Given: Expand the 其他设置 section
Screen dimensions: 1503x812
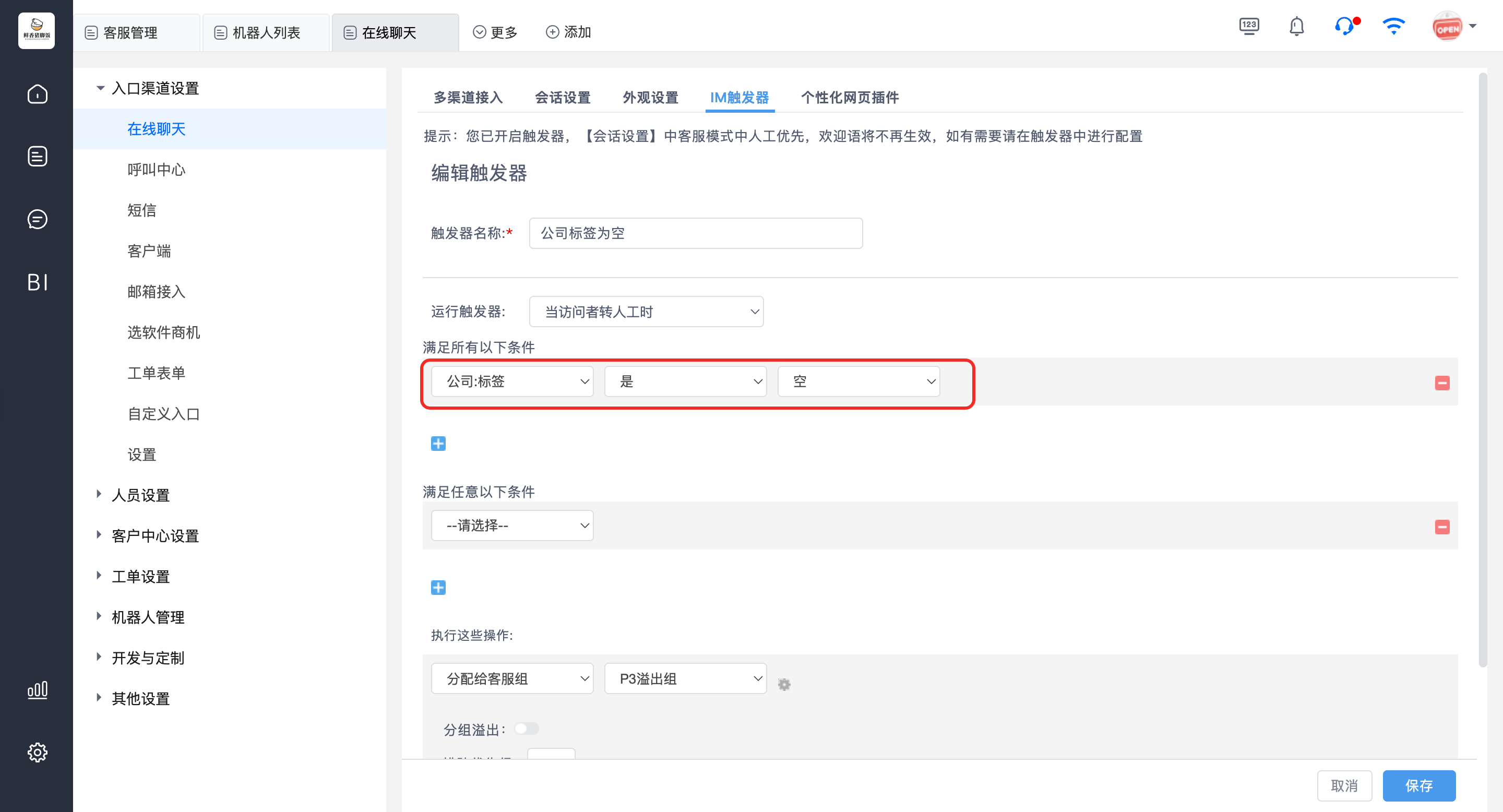Looking at the screenshot, I should click(99, 698).
